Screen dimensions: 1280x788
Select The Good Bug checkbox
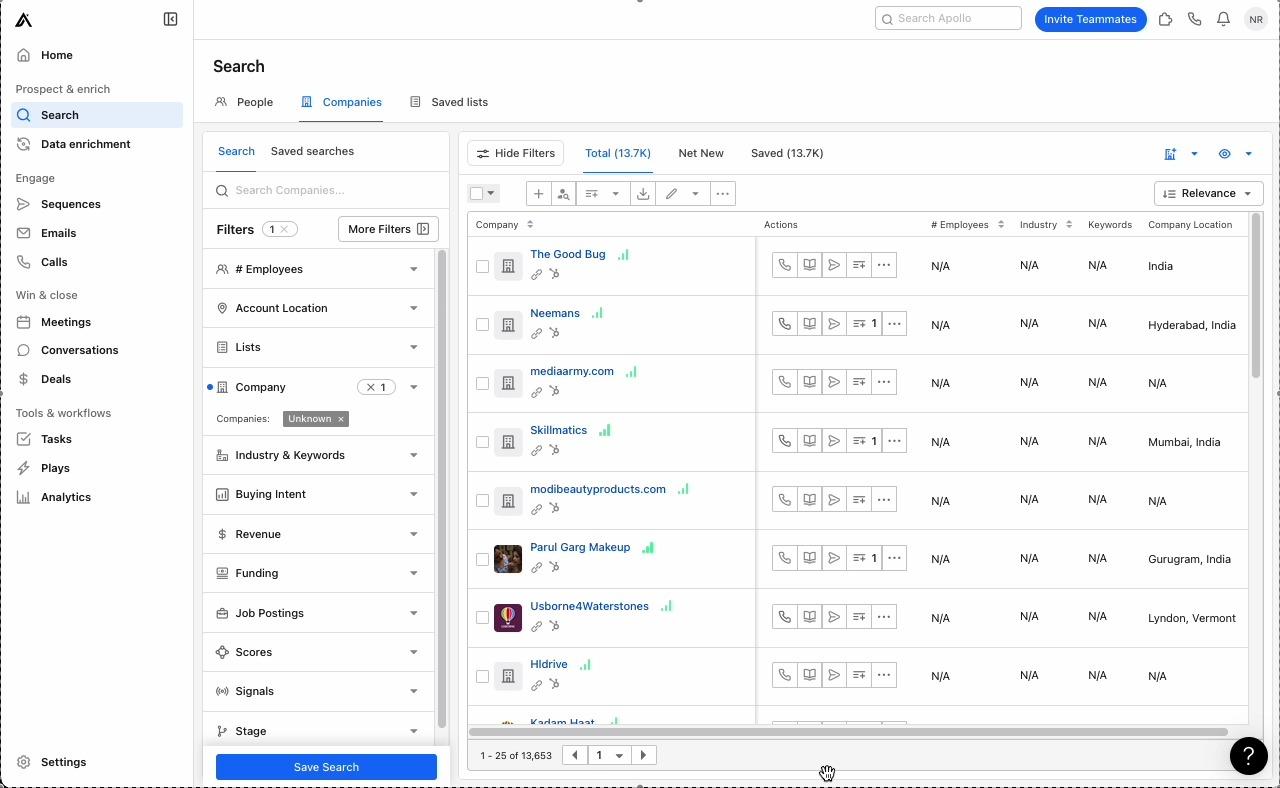[482, 266]
